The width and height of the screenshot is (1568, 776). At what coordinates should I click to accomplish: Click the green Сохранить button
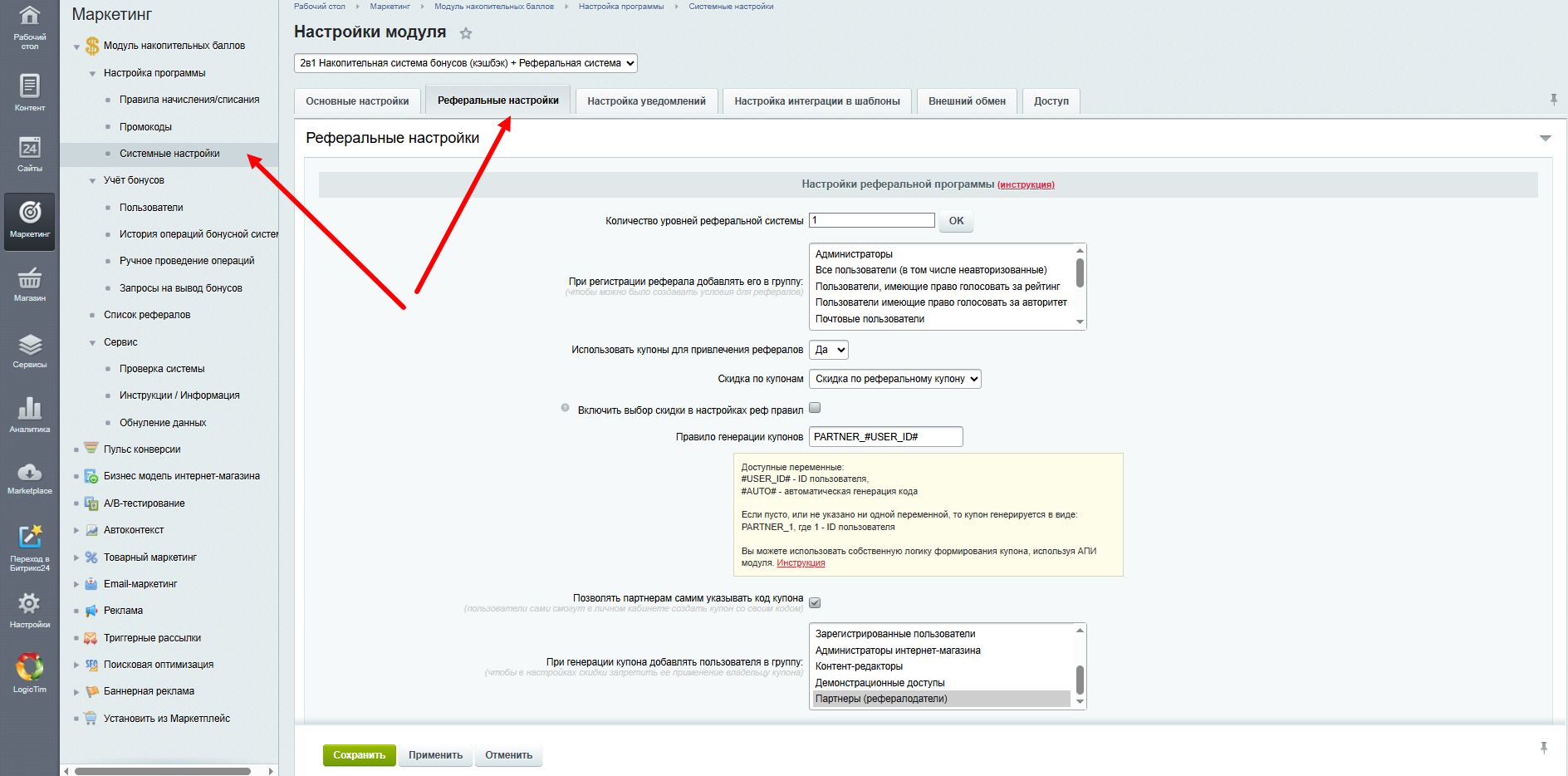click(x=359, y=755)
